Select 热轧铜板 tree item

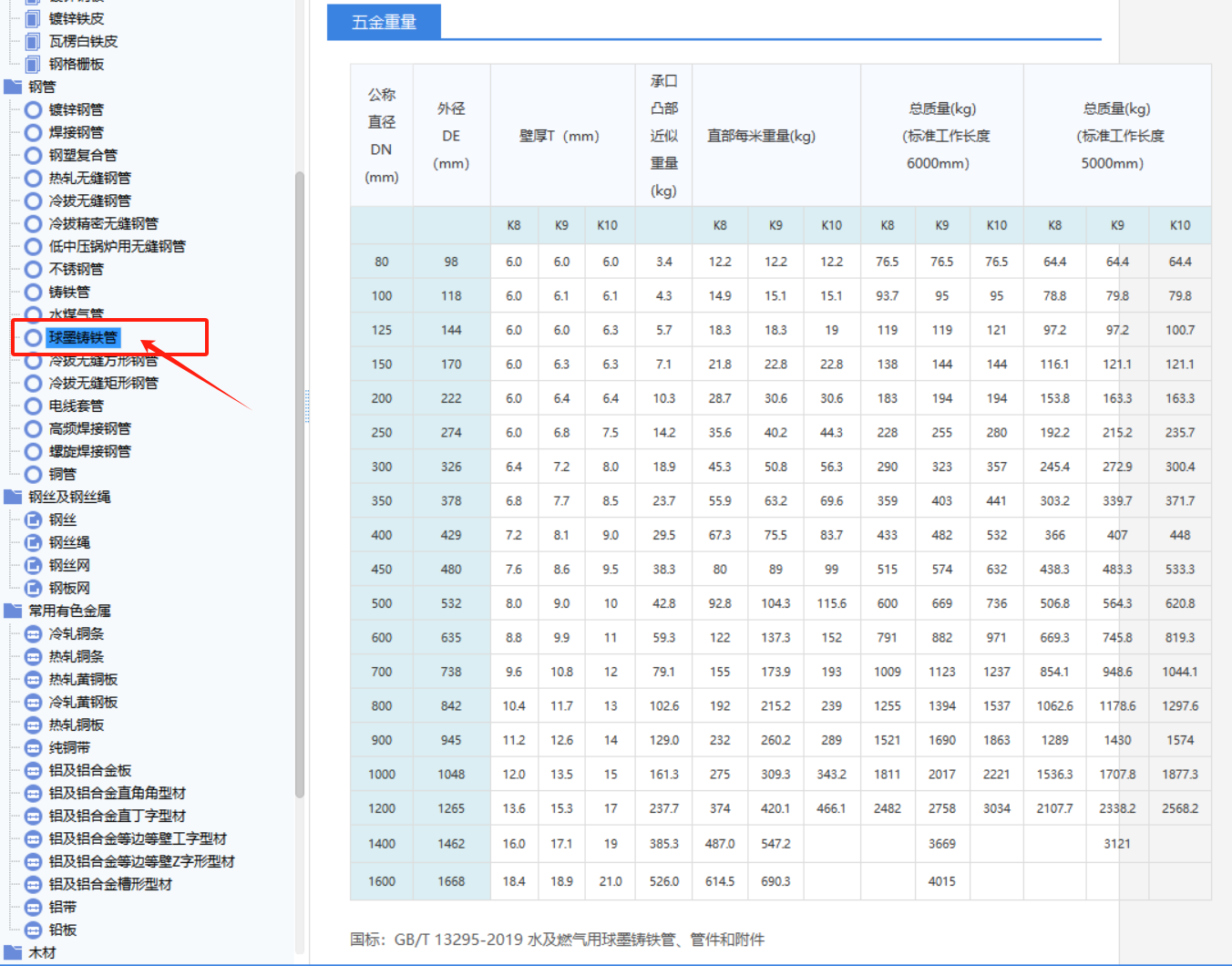point(77,725)
